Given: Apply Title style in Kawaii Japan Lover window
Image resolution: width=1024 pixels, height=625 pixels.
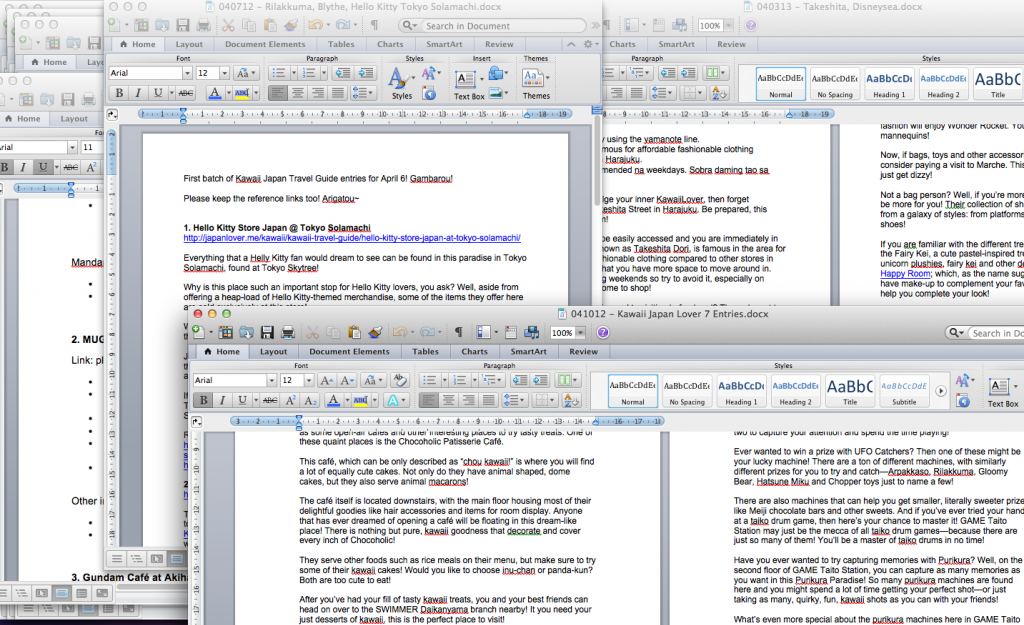Looking at the screenshot, I should click(850, 391).
